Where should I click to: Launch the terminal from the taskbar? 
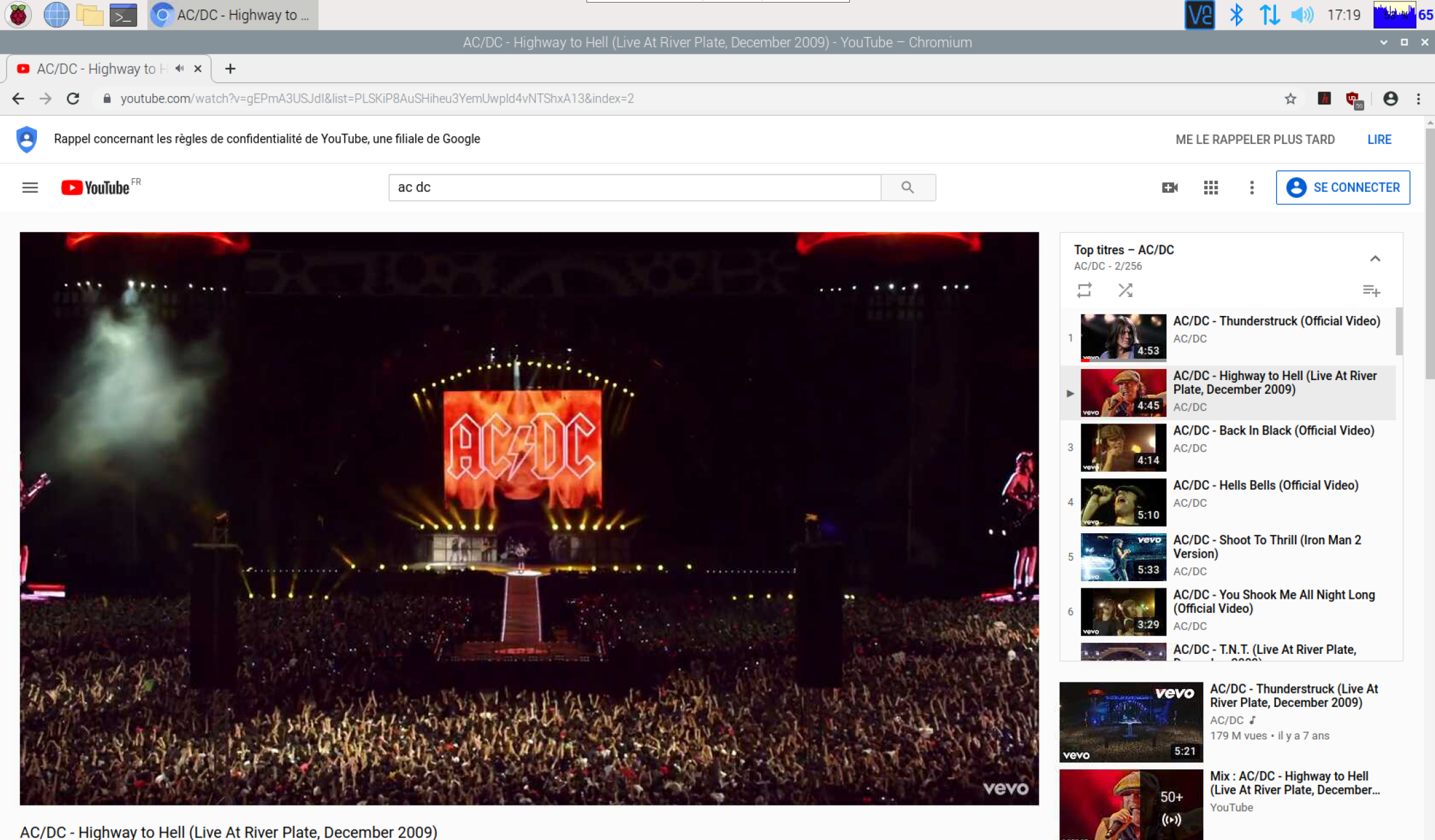(123, 14)
